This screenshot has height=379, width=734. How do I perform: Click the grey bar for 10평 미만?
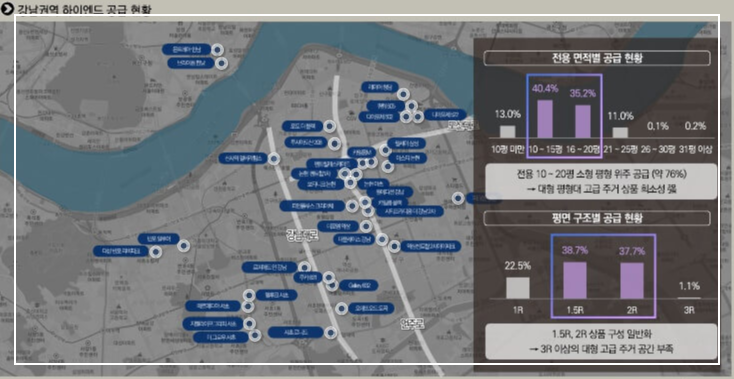507,131
